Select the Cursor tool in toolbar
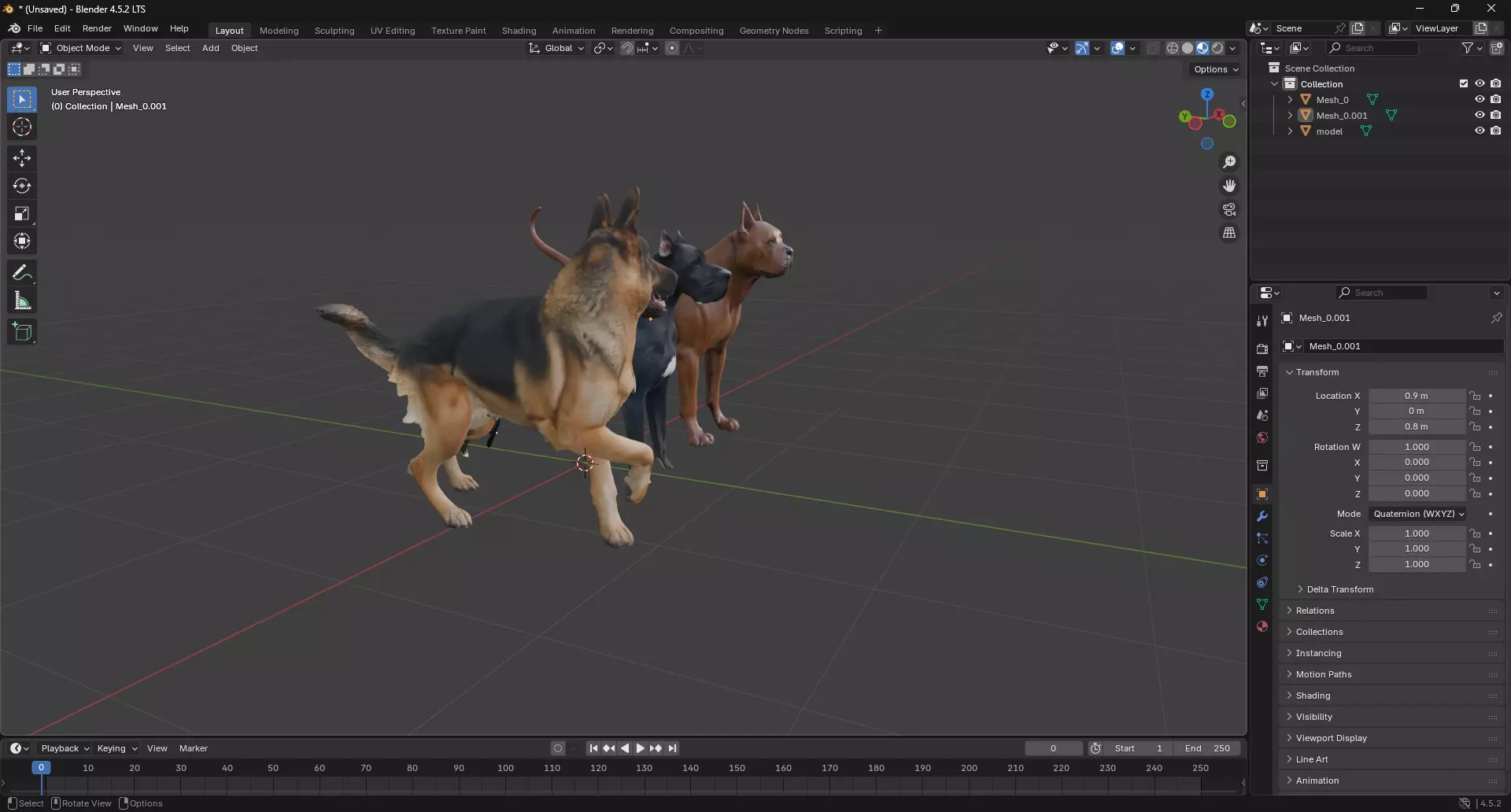 [22, 127]
